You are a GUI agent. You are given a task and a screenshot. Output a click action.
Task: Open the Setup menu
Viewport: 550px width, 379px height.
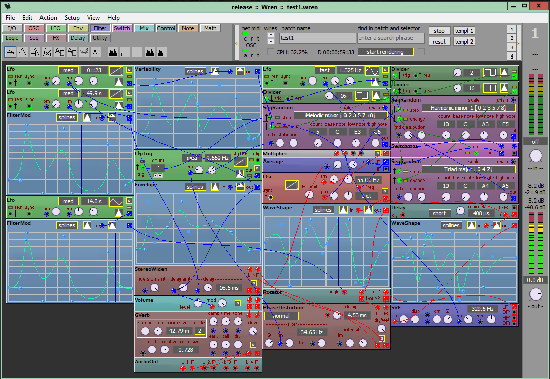pos(72,18)
